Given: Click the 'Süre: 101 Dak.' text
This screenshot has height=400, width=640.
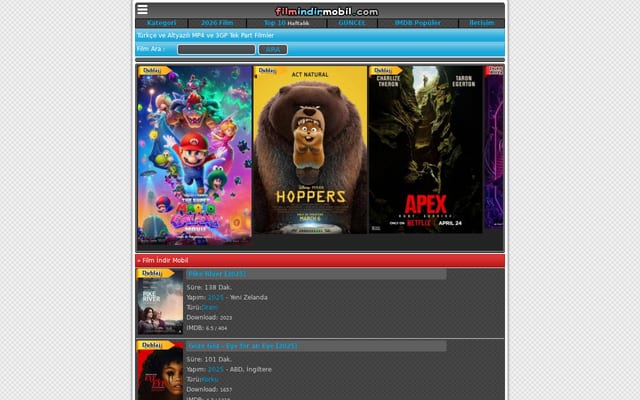Looking at the screenshot, I should [209, 360].
